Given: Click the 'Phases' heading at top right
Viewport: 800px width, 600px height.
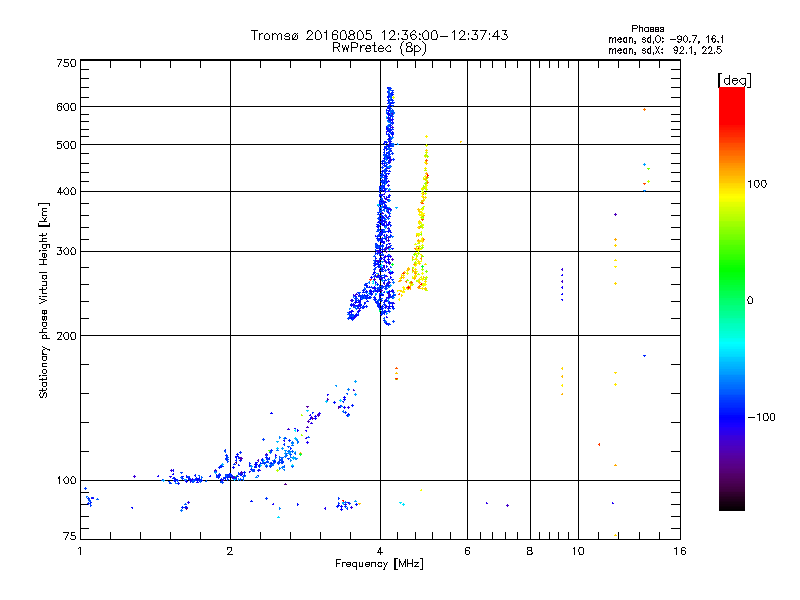Looking at the screenshot, I should (648, 29).
